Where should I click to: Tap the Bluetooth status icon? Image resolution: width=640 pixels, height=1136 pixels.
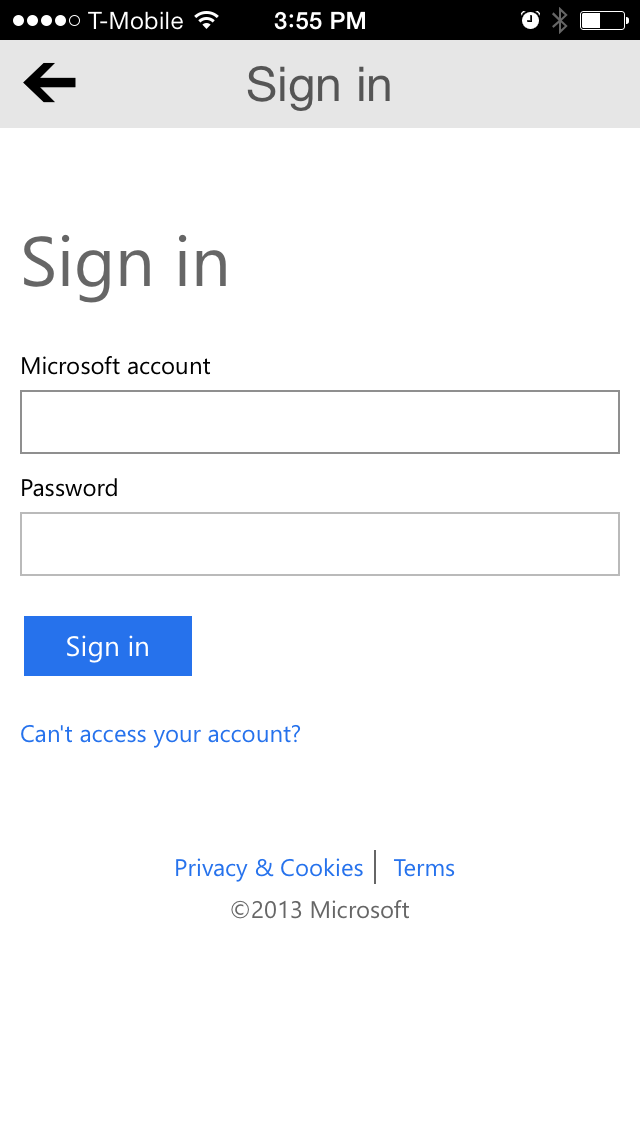coord(560,20)
